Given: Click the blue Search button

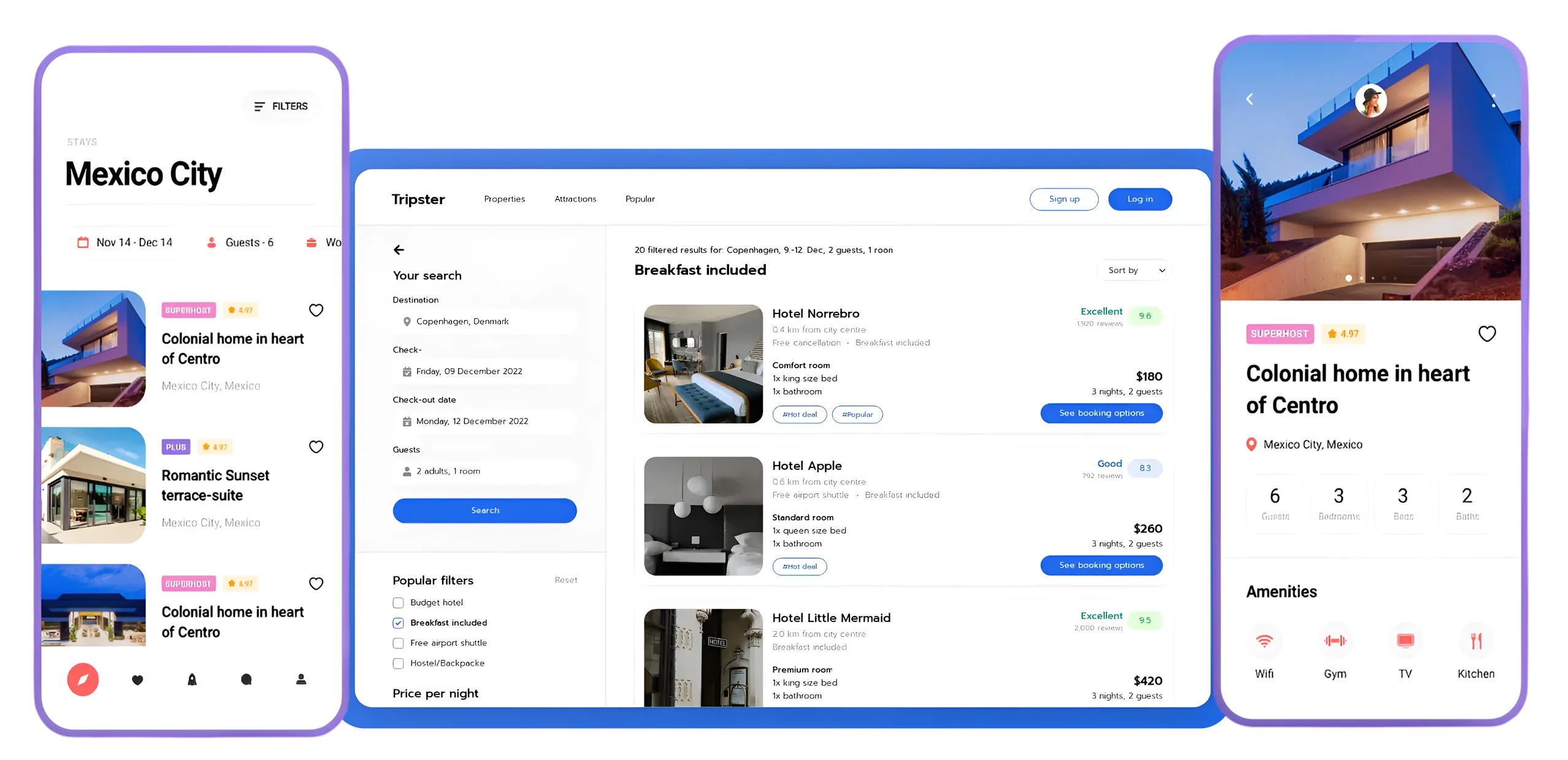Looking at the screenshot, I should coord(484,510).
